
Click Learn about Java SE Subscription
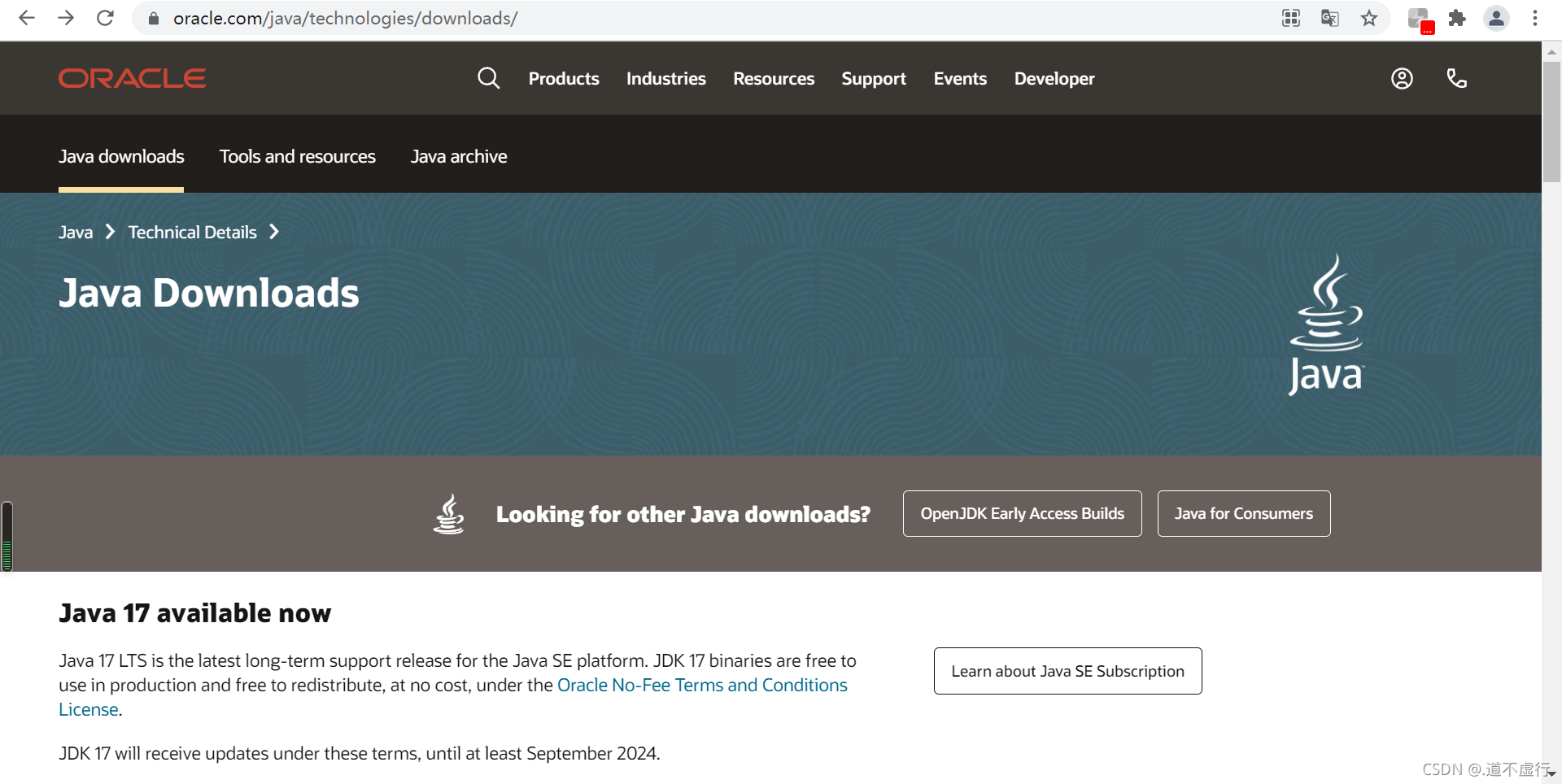[x=1068, y=671]
